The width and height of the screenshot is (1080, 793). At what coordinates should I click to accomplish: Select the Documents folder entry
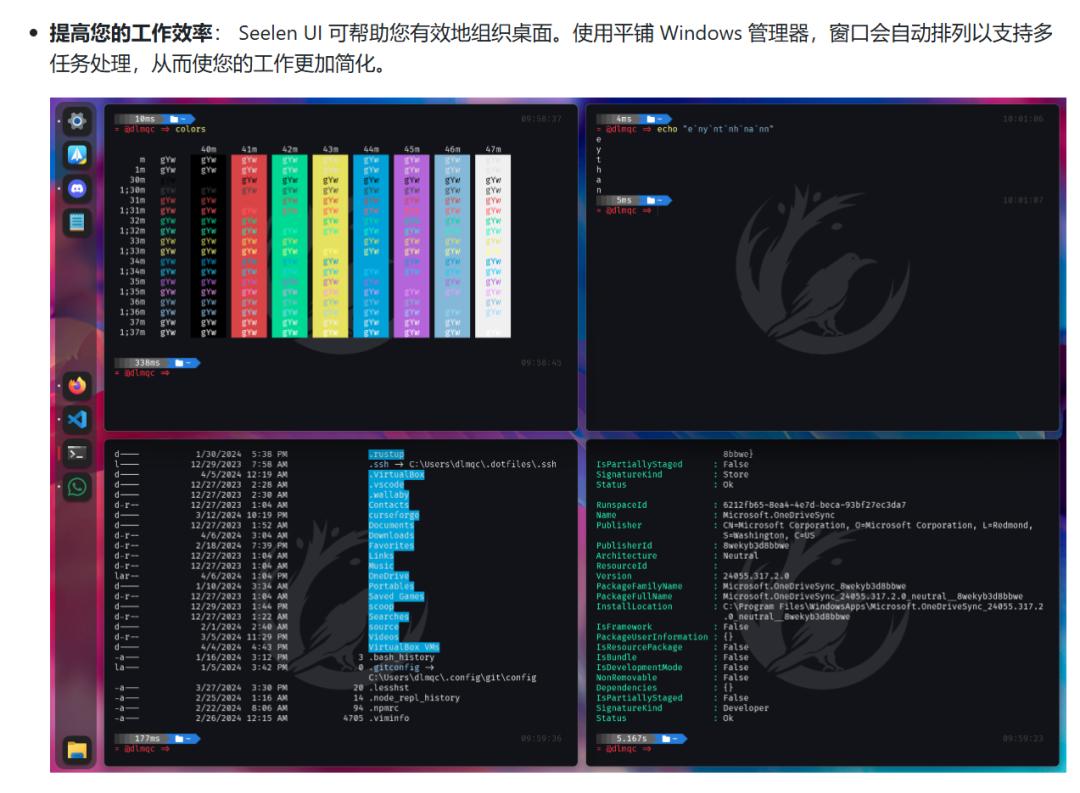pos(391,525)
